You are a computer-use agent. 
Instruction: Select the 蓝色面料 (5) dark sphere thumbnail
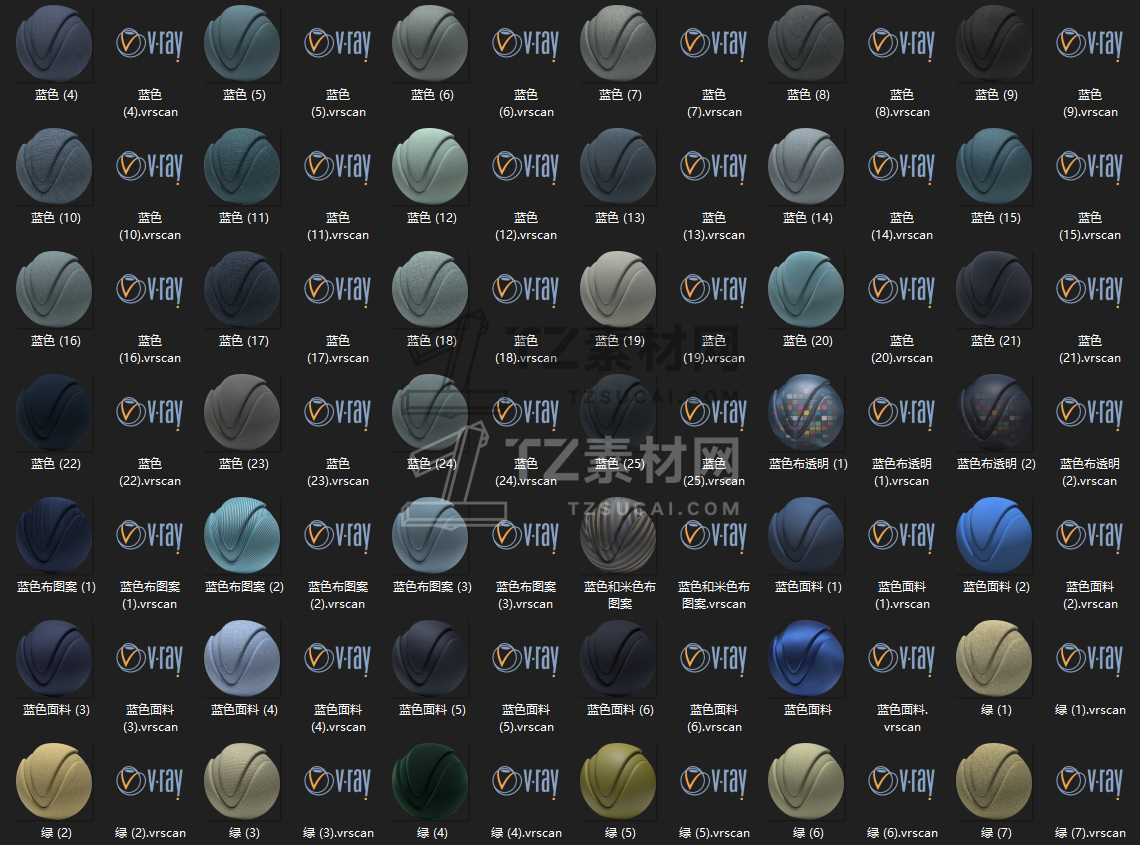click(430, 658)
